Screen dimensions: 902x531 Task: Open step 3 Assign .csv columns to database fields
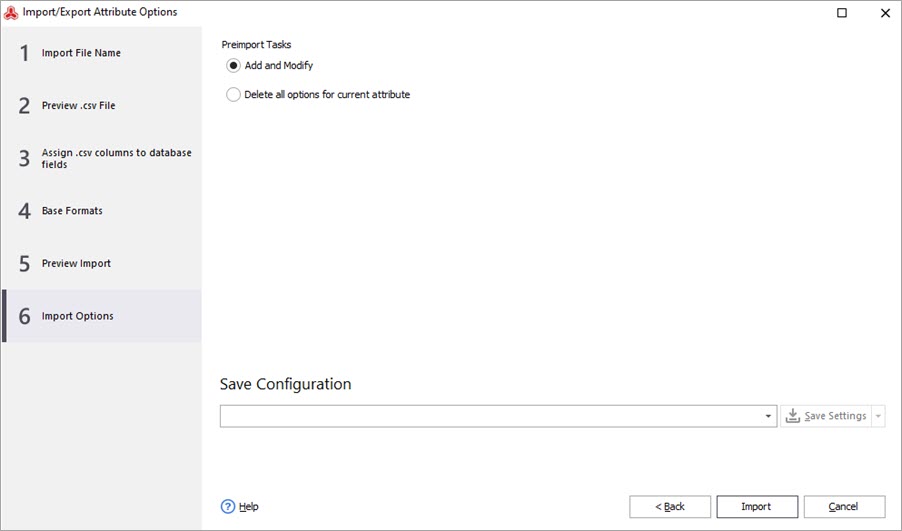(x=102, y=158)
